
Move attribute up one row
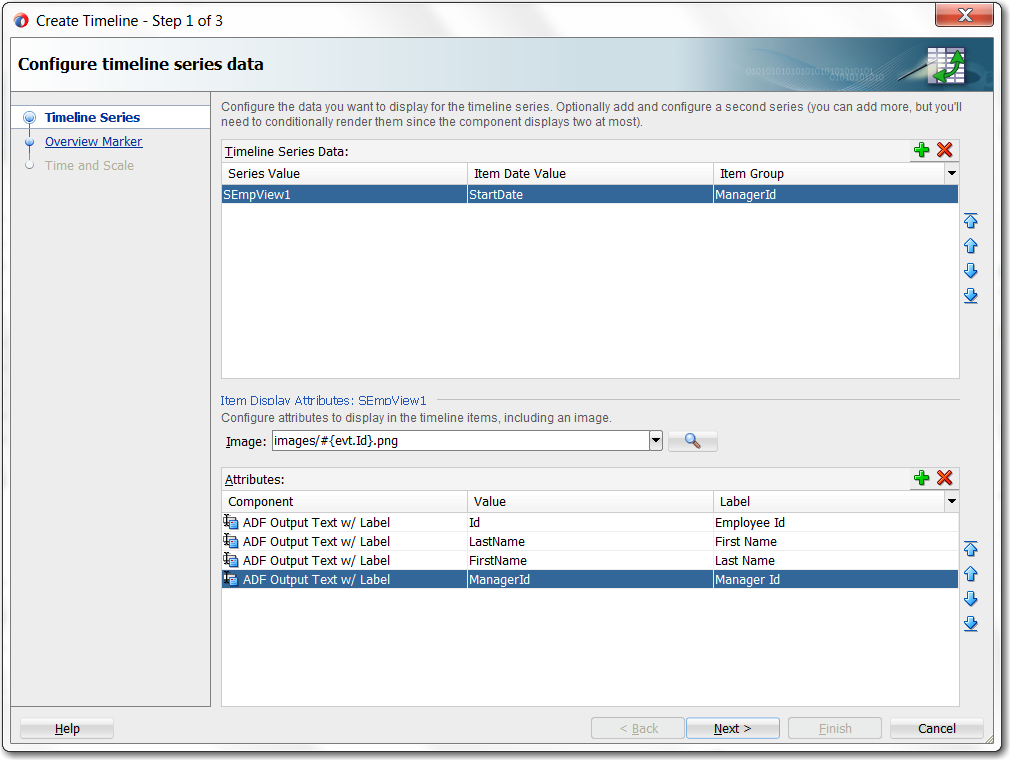coord(971,574)
